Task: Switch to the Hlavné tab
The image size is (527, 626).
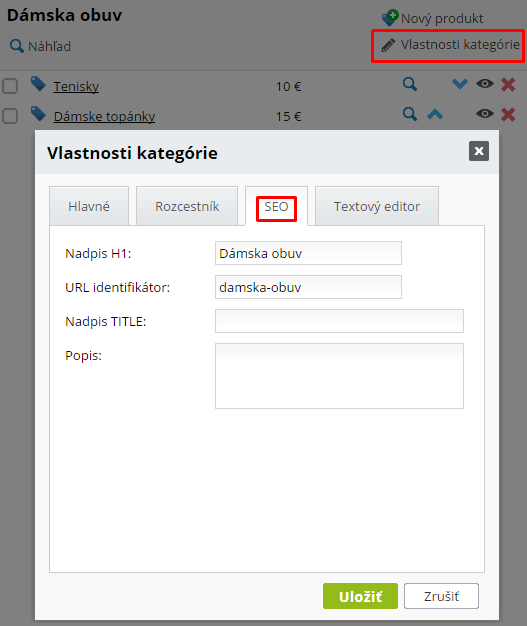Action: point(89,206)
